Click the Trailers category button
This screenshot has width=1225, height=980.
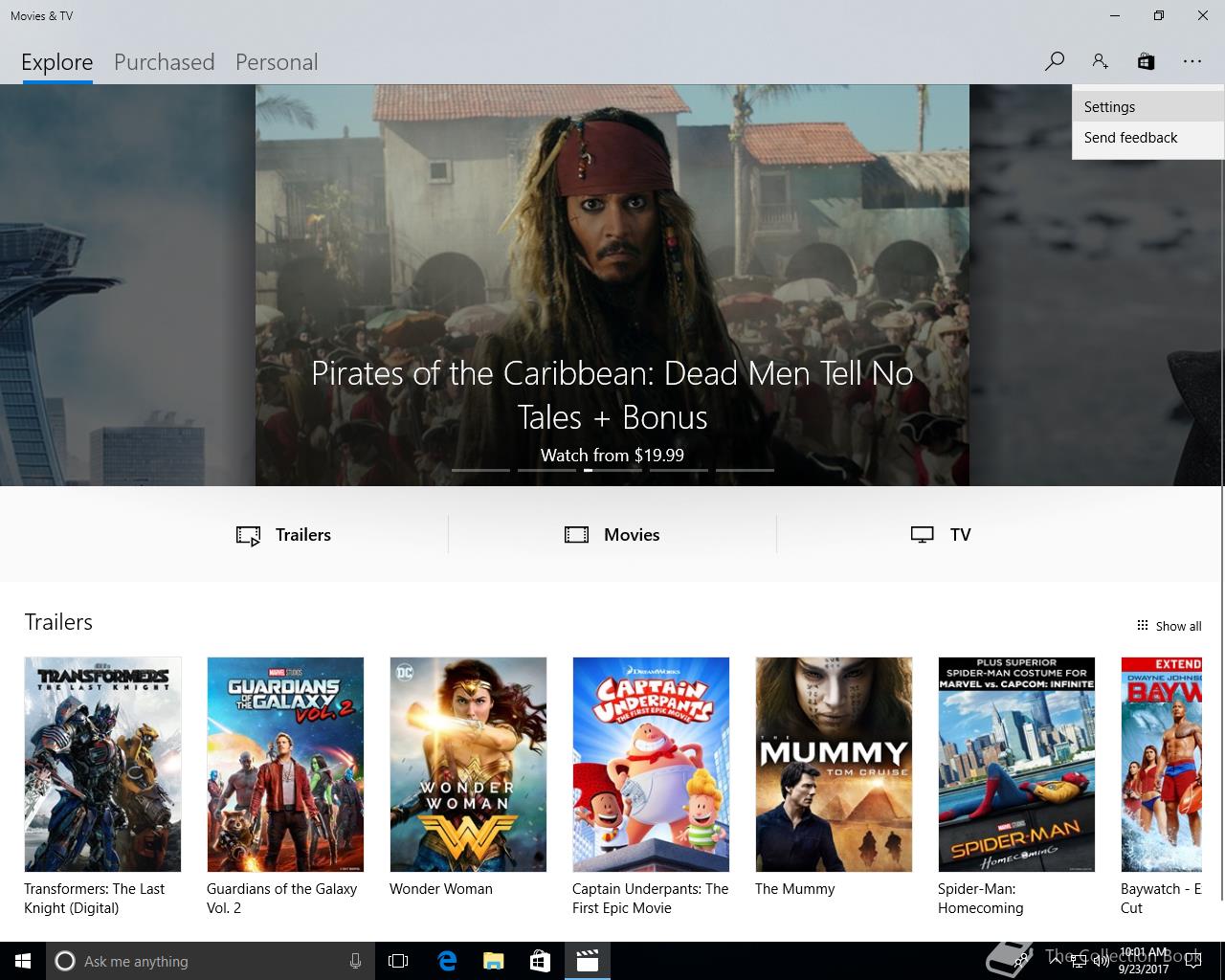point(283,535)
